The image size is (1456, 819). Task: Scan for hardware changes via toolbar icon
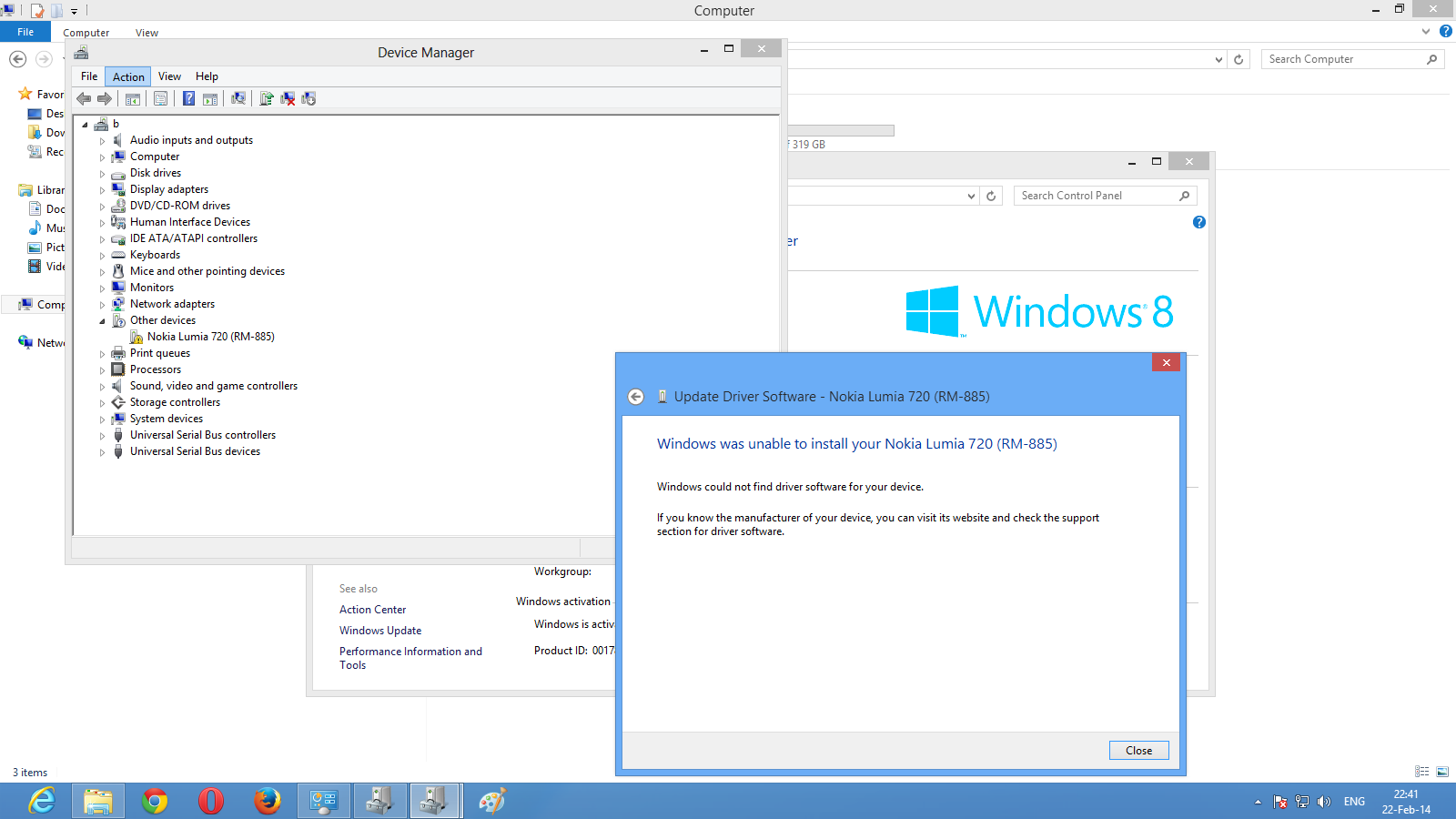[x=238, y=98]
